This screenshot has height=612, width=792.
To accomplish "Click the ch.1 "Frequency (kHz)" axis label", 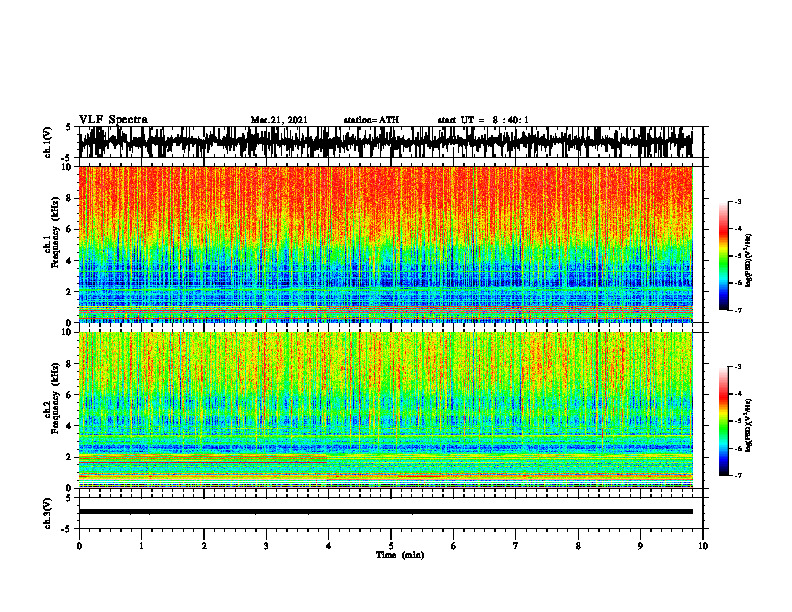I will tap(55, 232).
